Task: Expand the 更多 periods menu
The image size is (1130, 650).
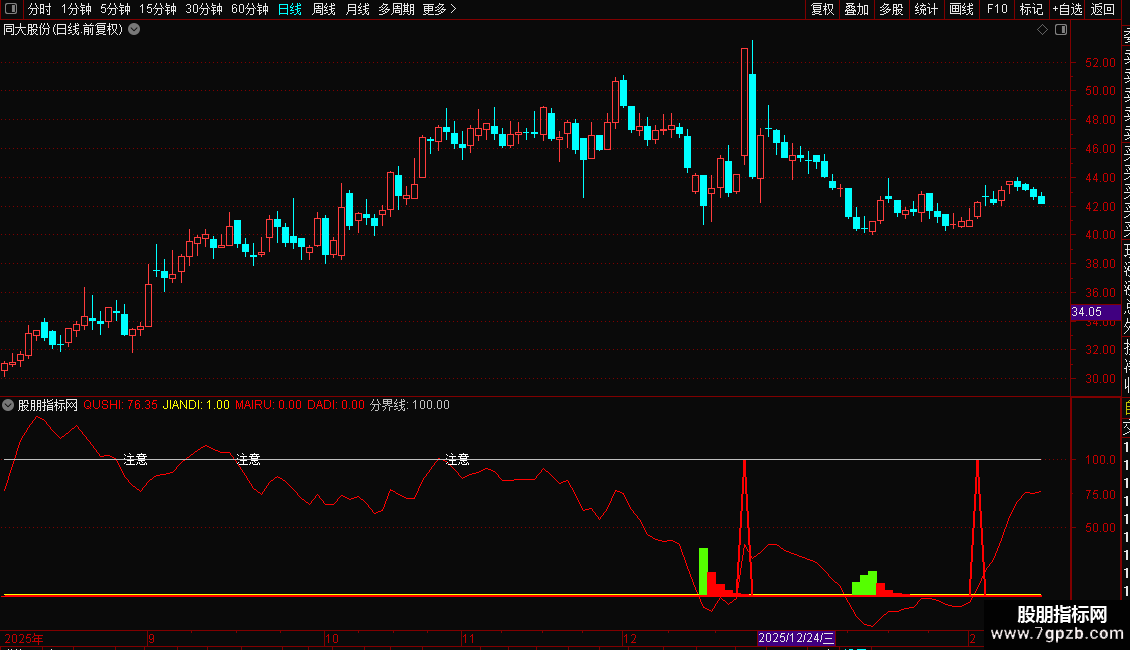Action: pos(439,9)
